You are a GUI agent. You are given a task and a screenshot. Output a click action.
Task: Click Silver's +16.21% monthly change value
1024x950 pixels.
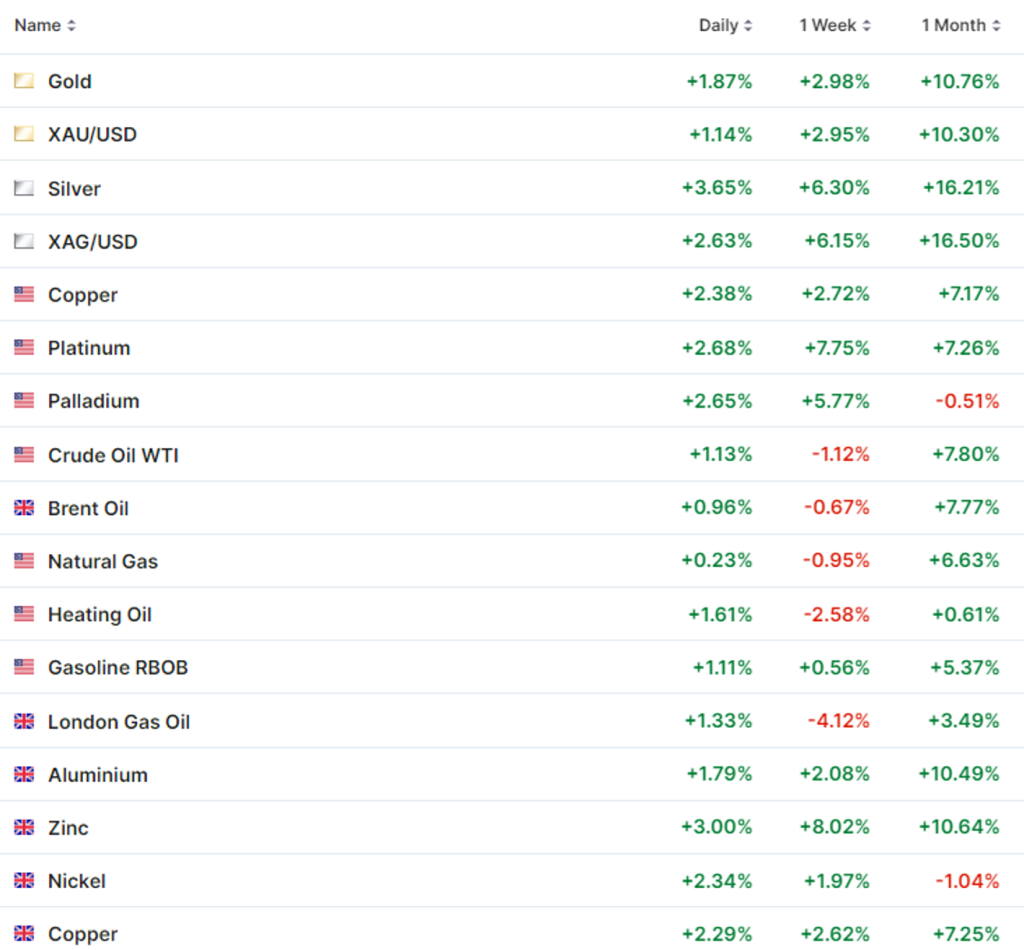click(959, 188)
